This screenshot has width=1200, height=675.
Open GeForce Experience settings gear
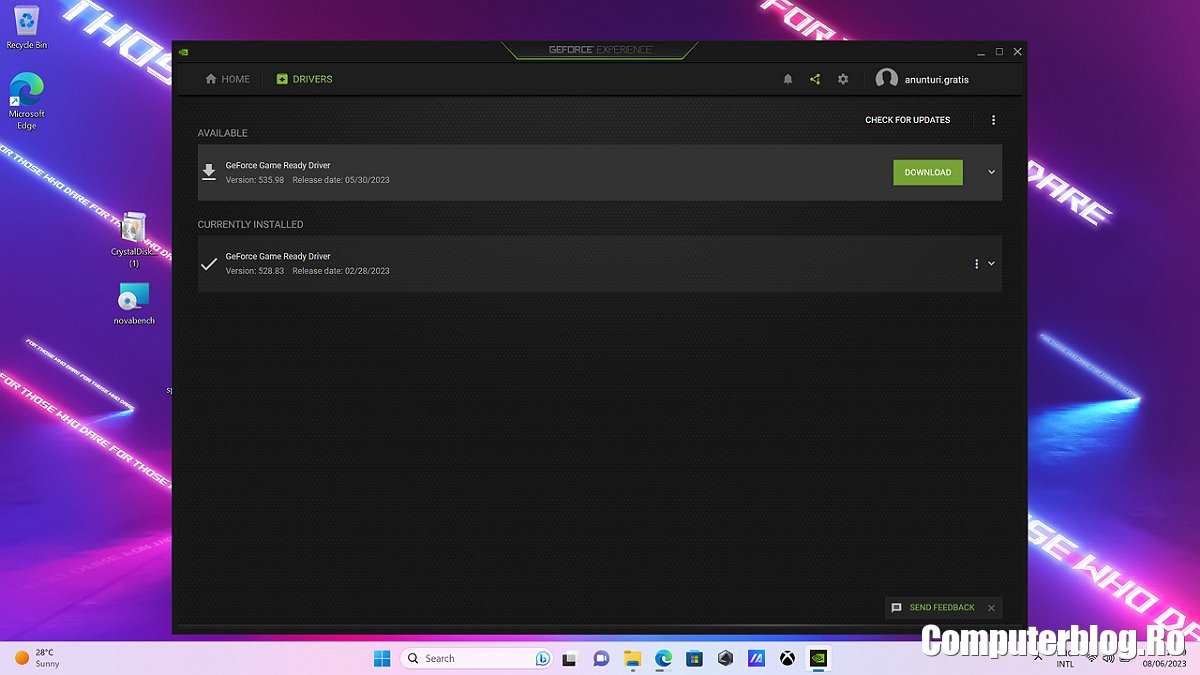click(843, 79)
